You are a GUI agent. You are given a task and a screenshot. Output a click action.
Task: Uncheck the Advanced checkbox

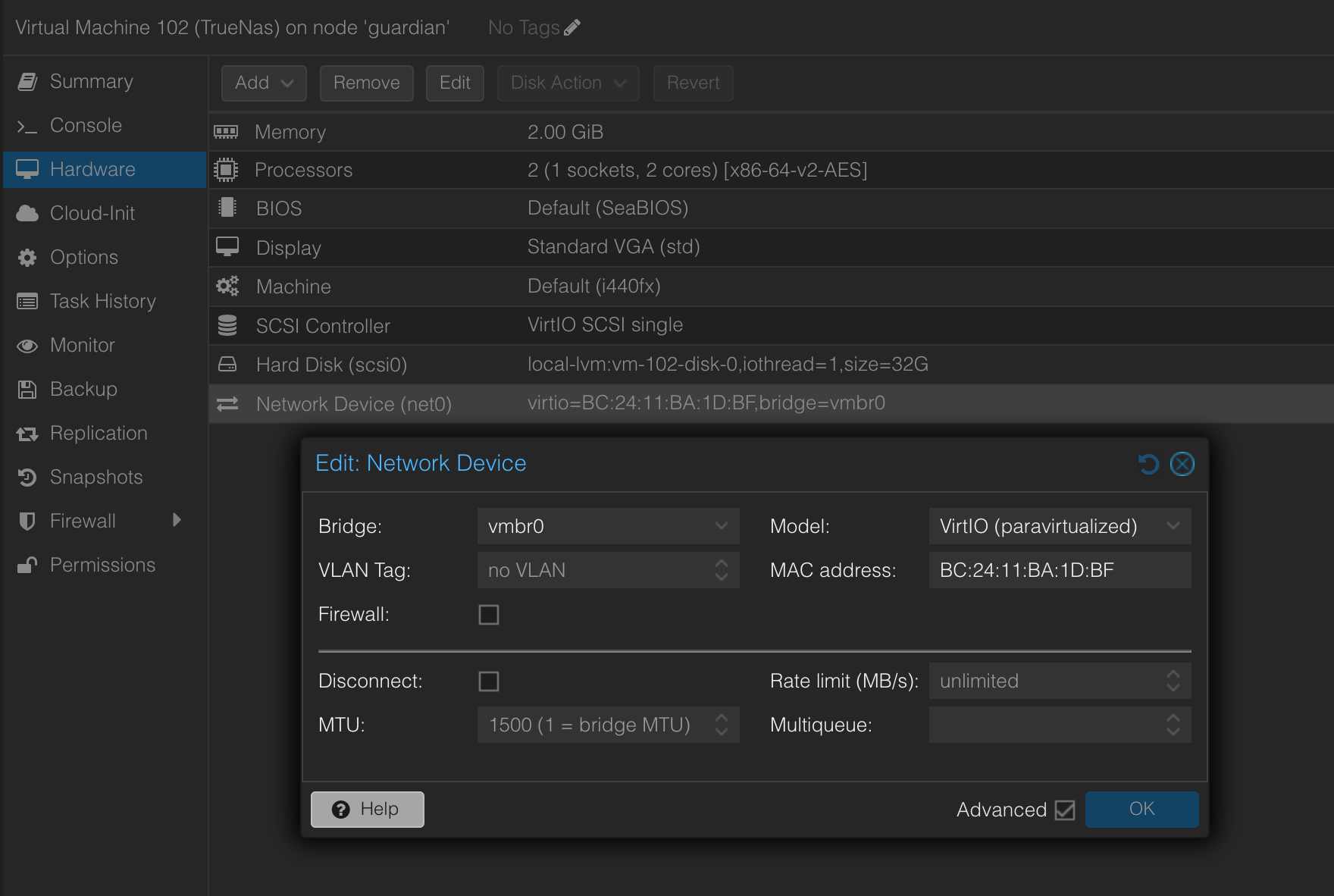[1065, 810]
